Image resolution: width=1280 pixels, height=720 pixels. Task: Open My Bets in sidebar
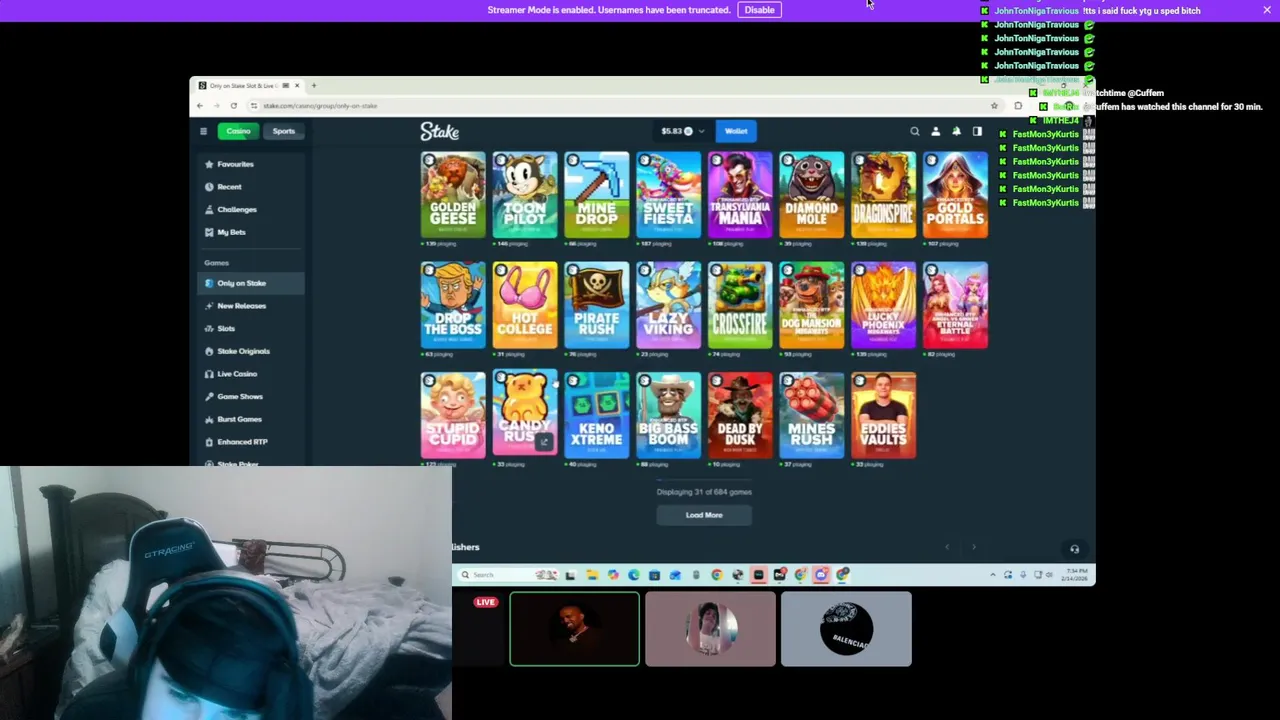coord(251,232)
